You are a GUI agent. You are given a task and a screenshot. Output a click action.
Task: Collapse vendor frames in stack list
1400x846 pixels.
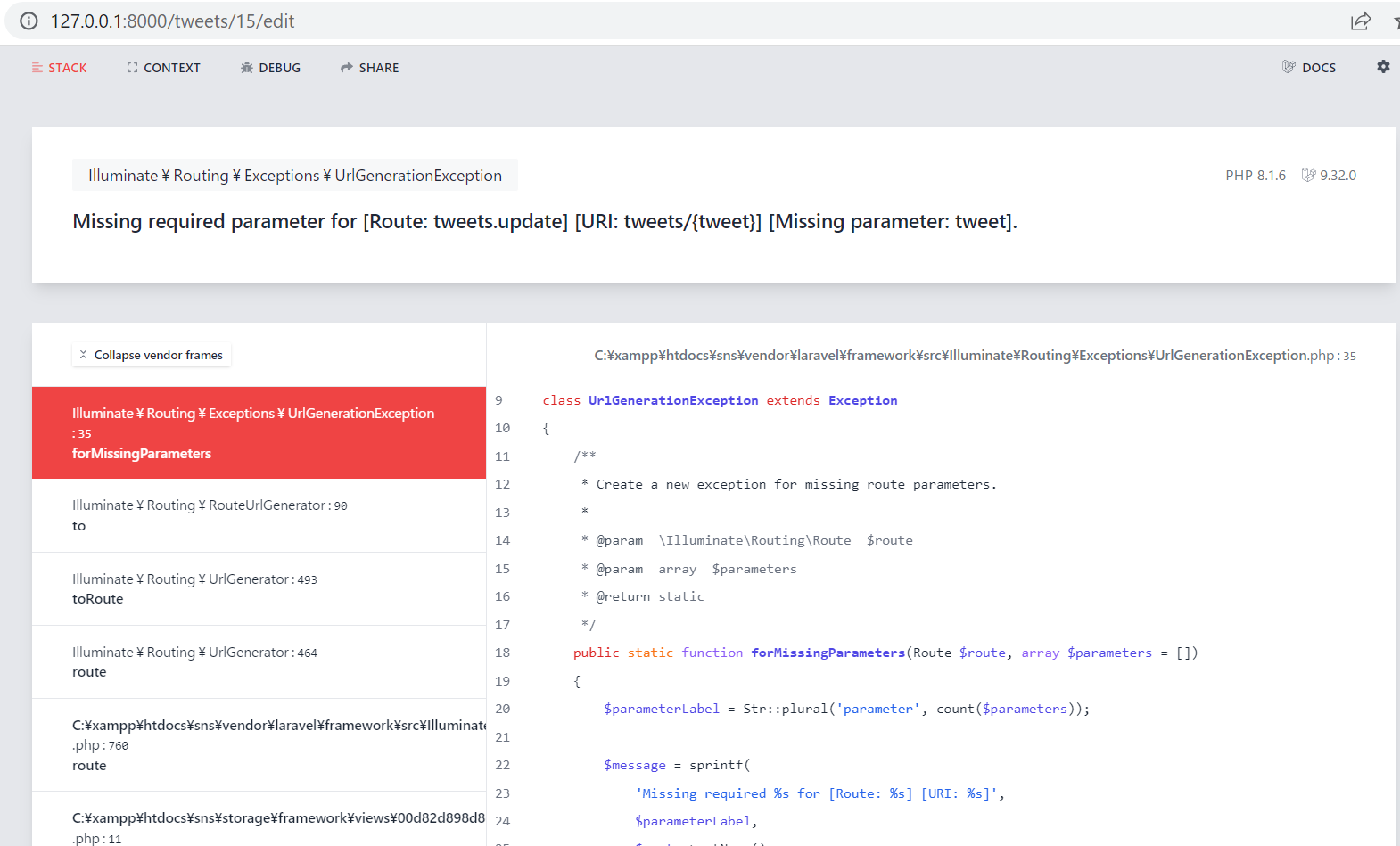point(152,355)
